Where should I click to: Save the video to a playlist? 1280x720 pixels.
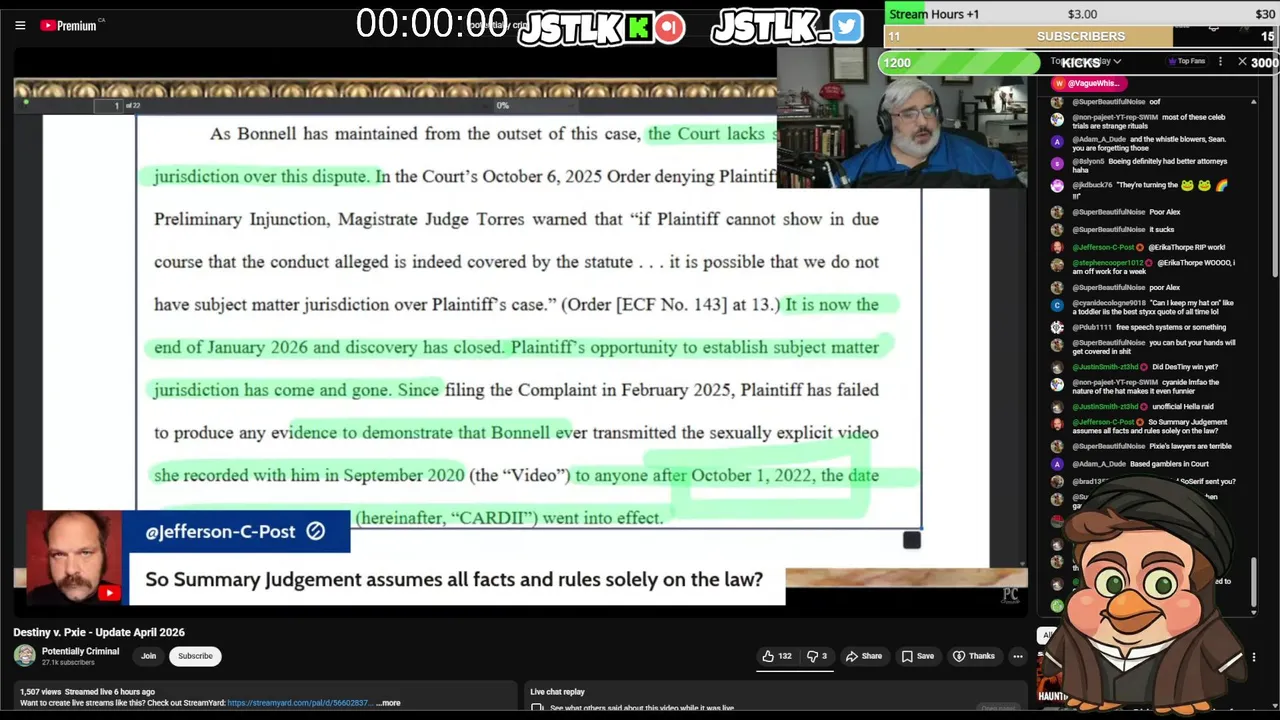[917, 656]
